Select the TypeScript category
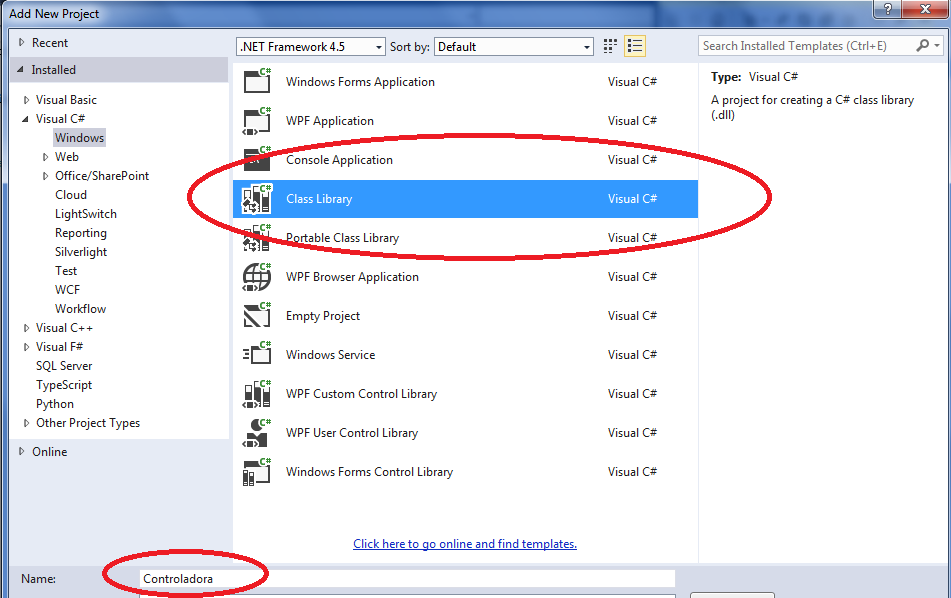This screenshot has height=598, width=951. (64, 385)
